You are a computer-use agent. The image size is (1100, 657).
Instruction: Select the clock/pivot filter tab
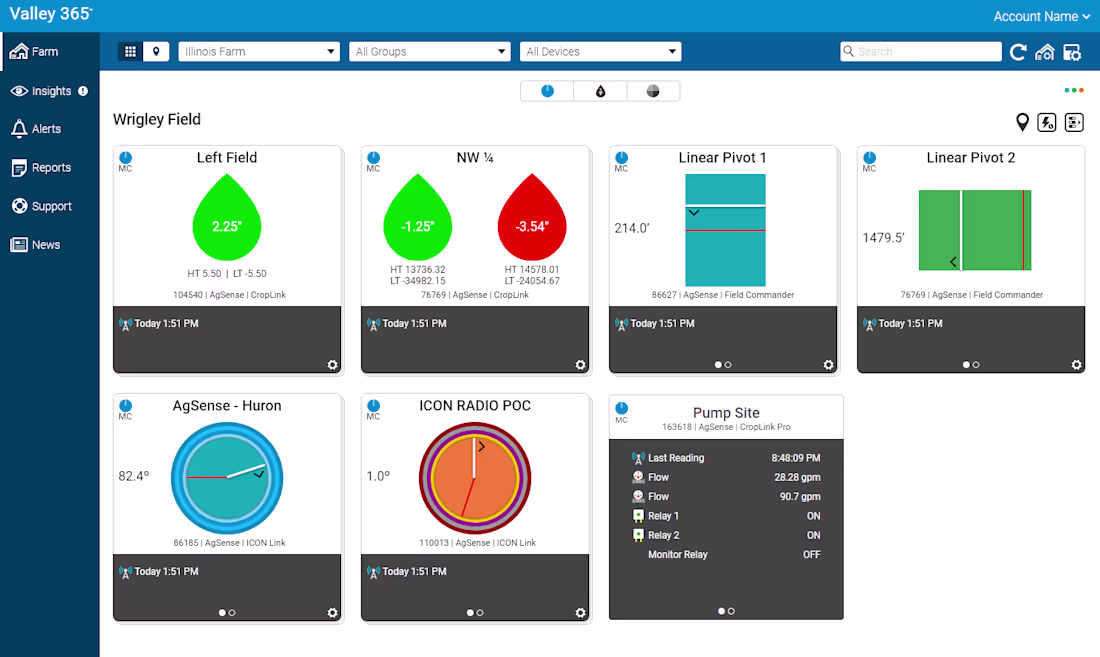tap(547, 91)
